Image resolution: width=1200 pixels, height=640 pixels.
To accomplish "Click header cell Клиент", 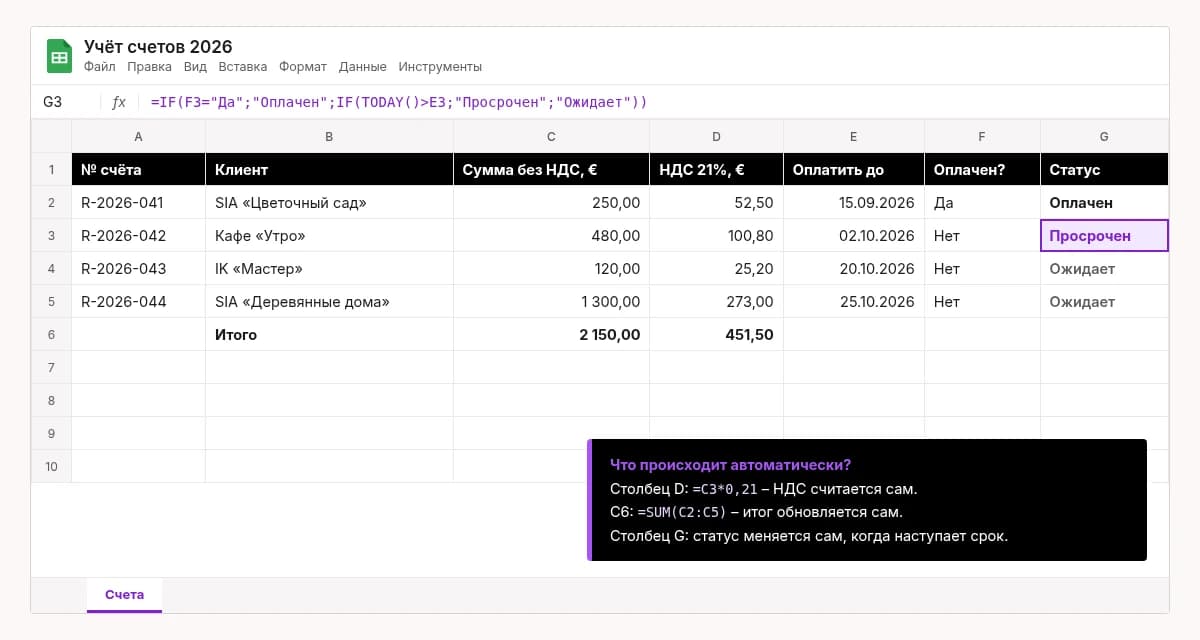I will [x=329, y=170].
